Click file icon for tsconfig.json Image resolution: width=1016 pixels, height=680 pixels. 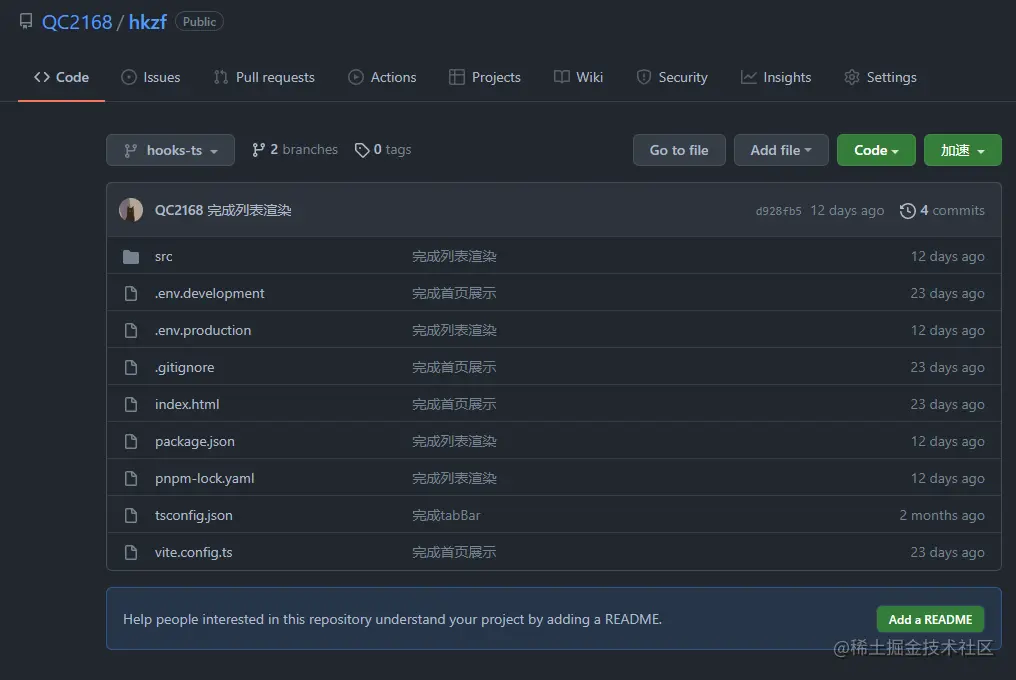(x=131, y=515)
